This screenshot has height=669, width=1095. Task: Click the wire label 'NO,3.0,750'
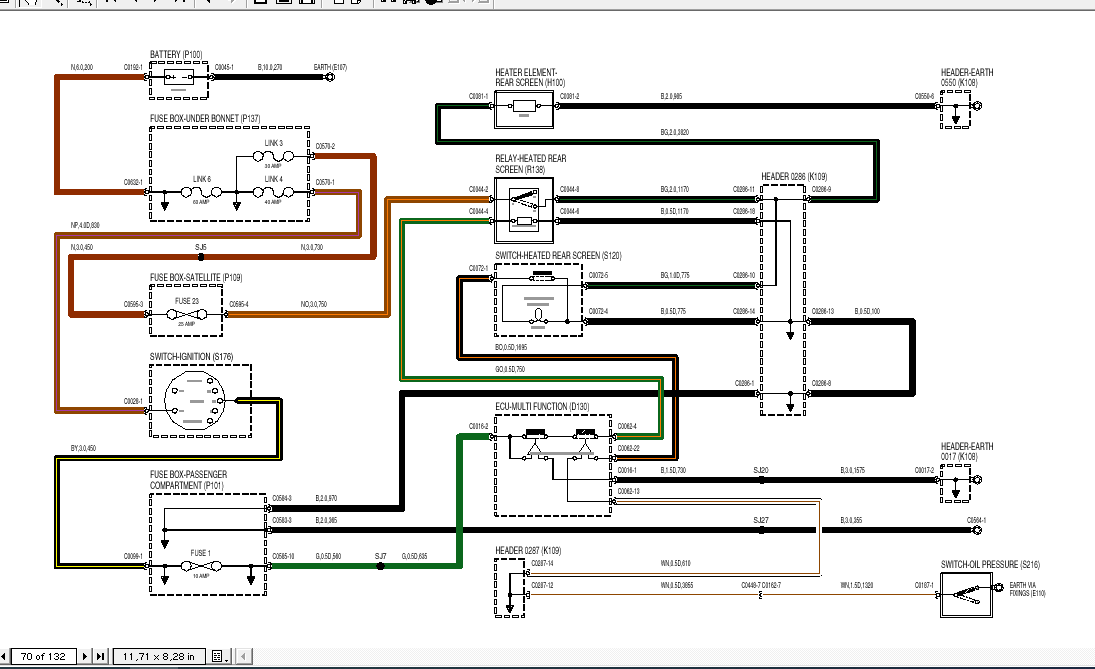[x=314, y=304]
